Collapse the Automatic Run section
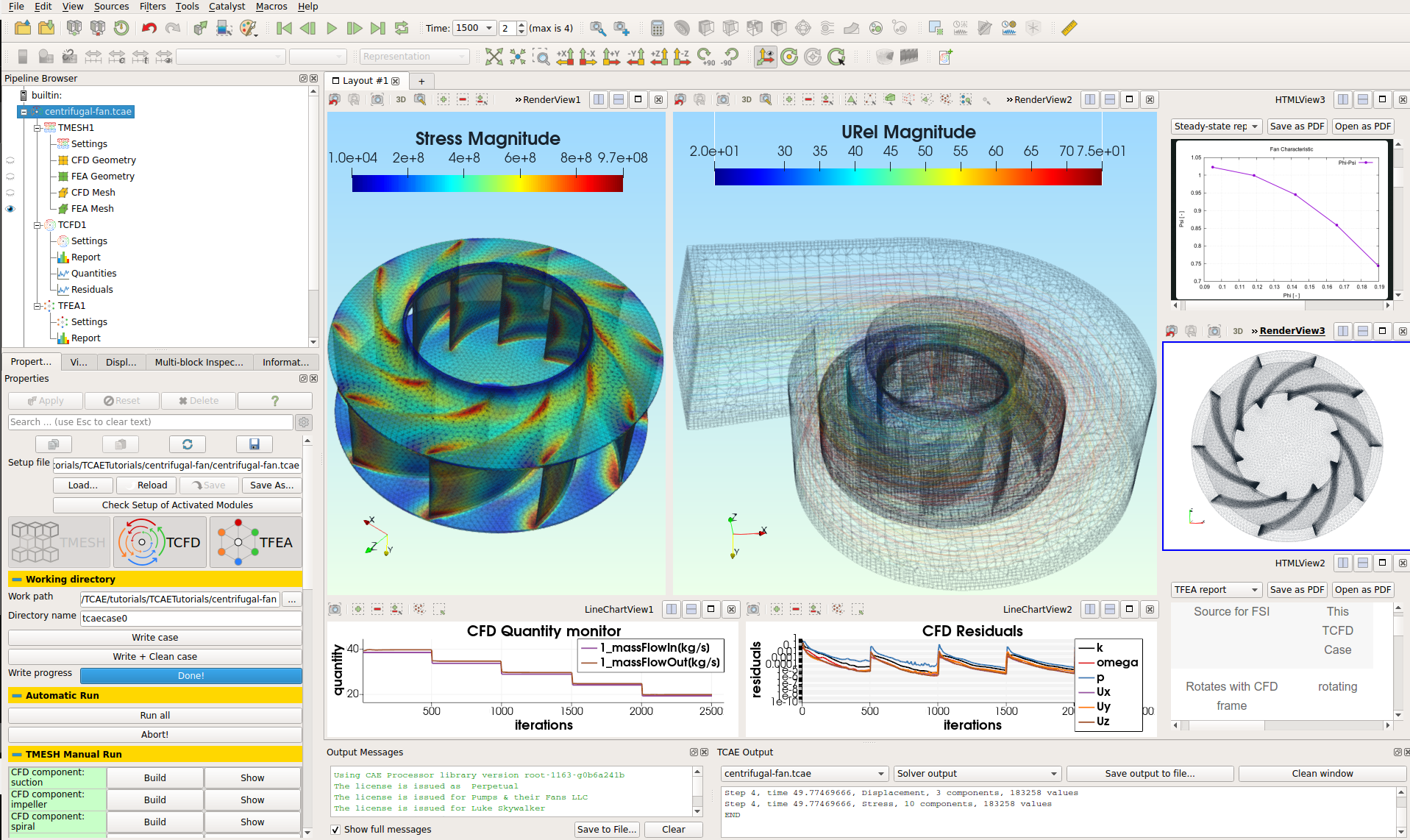The image size is (1410, 840). (17, 696)
